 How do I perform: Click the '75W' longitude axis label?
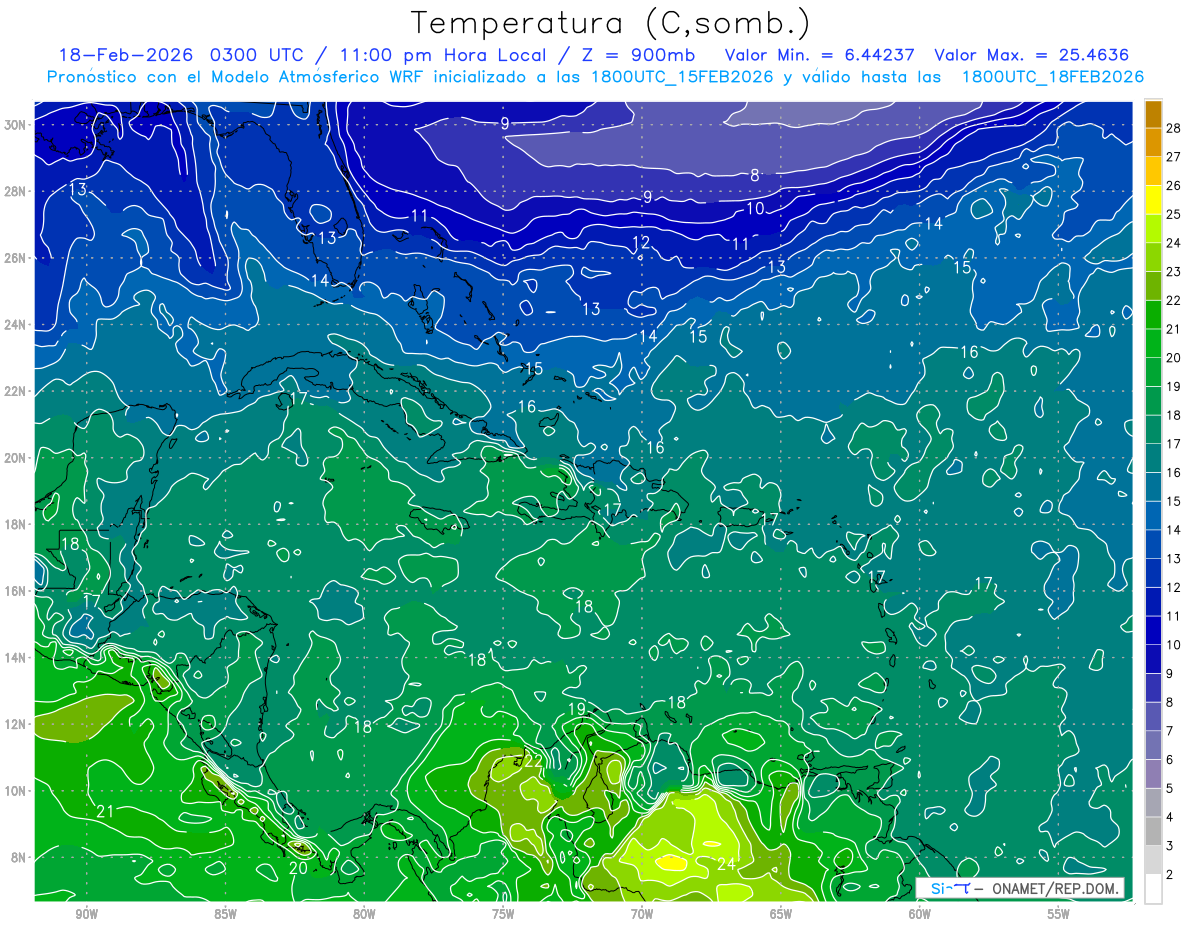click(x=503, y=914)
